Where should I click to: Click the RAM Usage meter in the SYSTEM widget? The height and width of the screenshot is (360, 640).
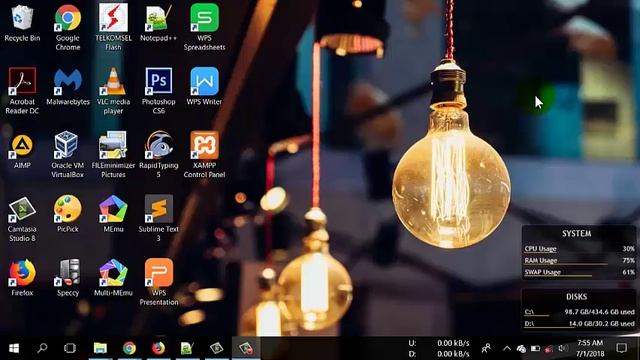click(579, 260)
